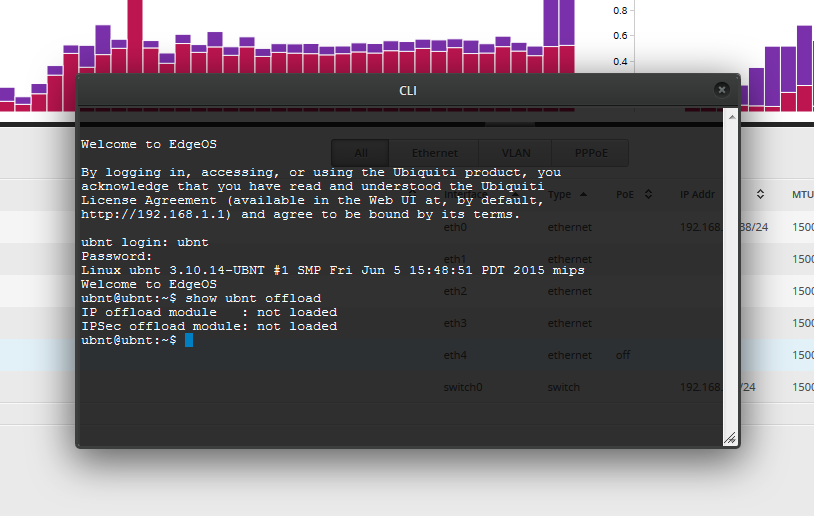This screenshot has height=516, width=814.
Task: Switch to the VLAN tab
Action: tap(516, 153)
